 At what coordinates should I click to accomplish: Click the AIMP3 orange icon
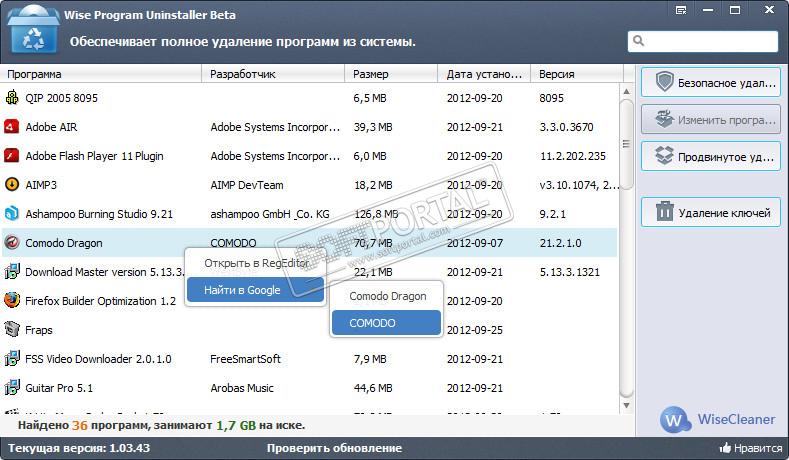[x=12, y=185]
